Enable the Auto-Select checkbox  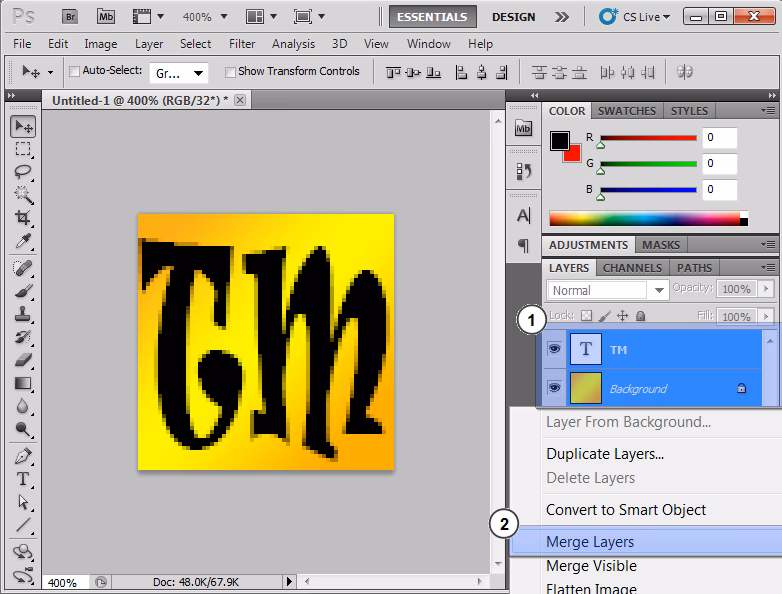[75, 72]
